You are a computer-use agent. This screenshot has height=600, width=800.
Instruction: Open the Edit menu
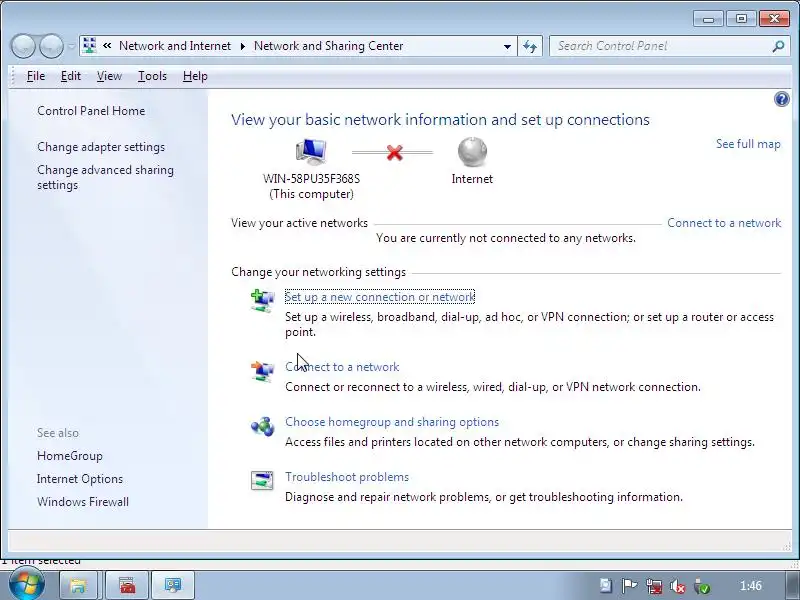[70, 76]
